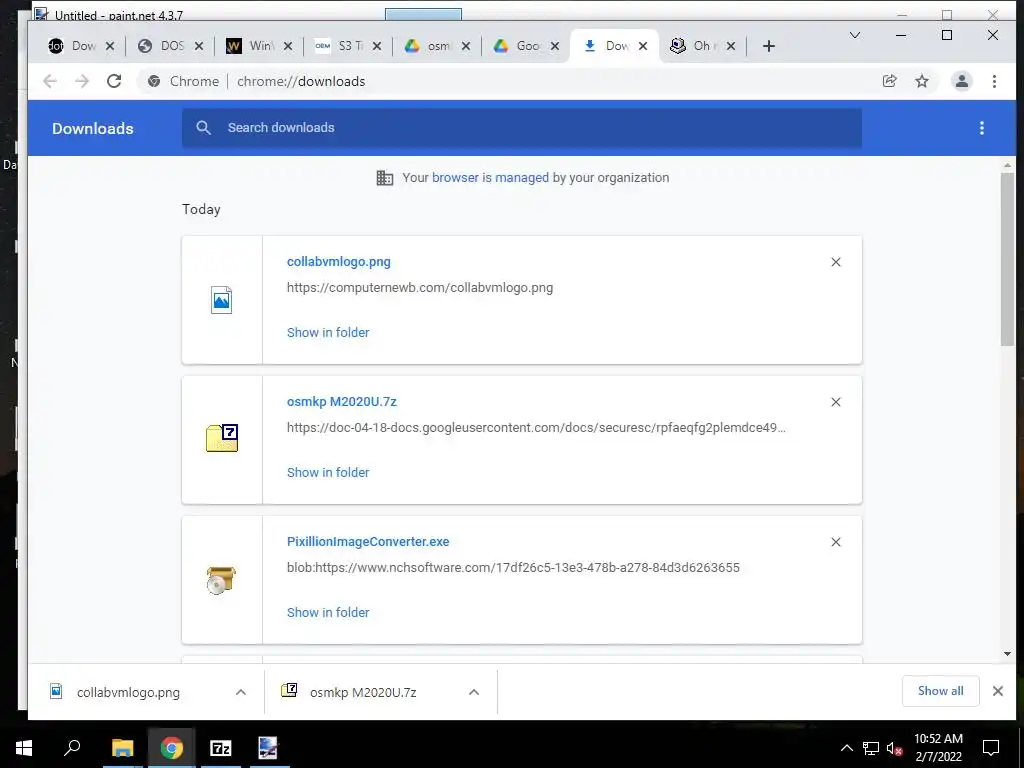Click the Show all downloads button
Viewport: 1024px width, 768px height.
coord(940,691)
